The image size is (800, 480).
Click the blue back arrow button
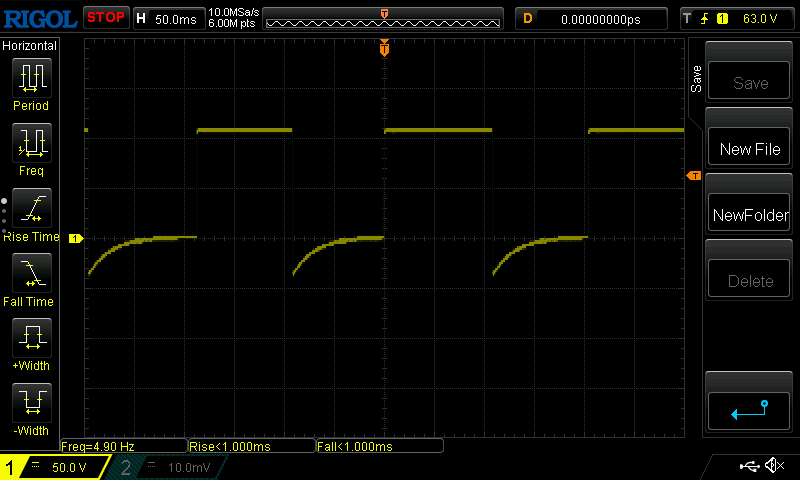click(749, 411)
